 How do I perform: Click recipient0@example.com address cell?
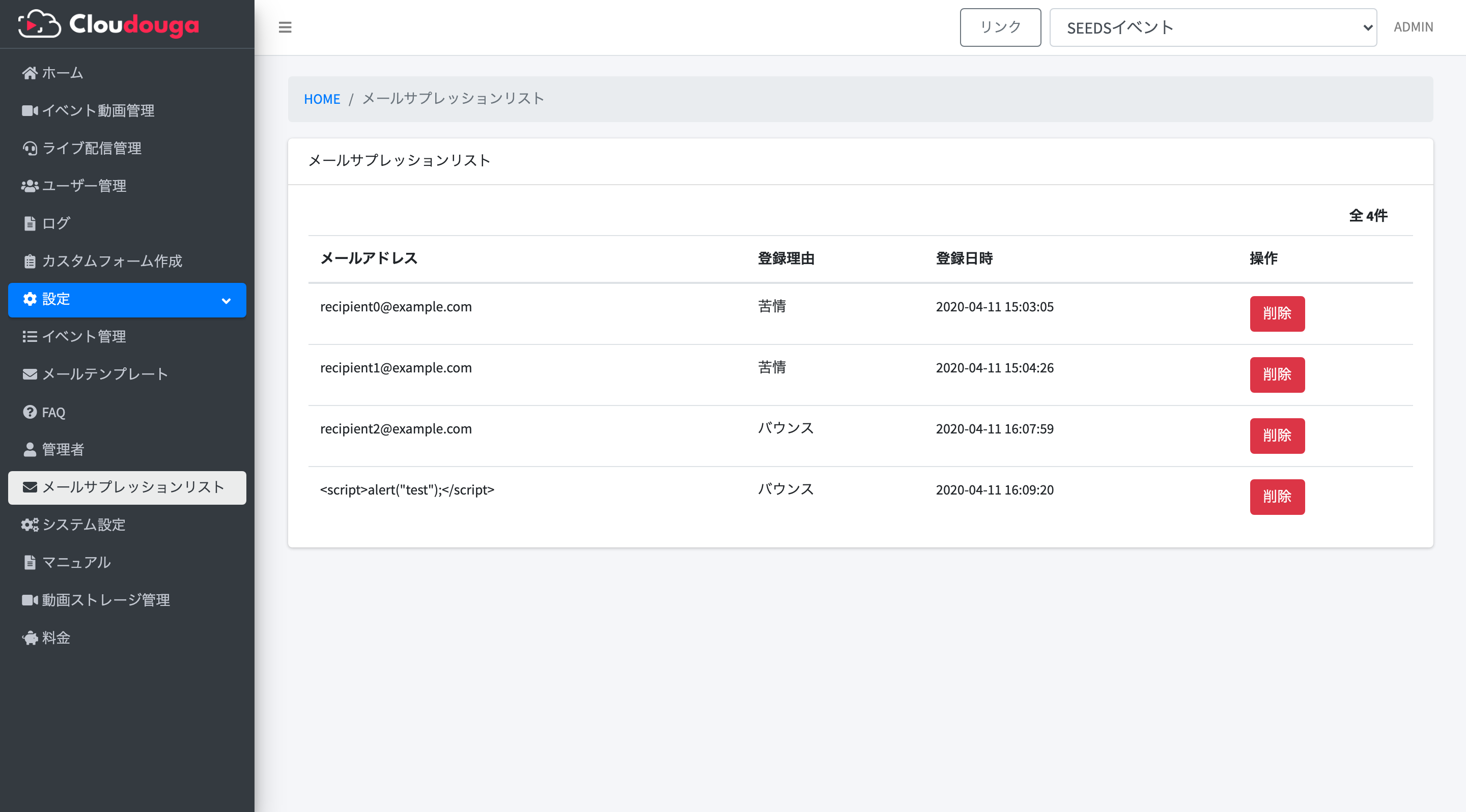point(396,306)
